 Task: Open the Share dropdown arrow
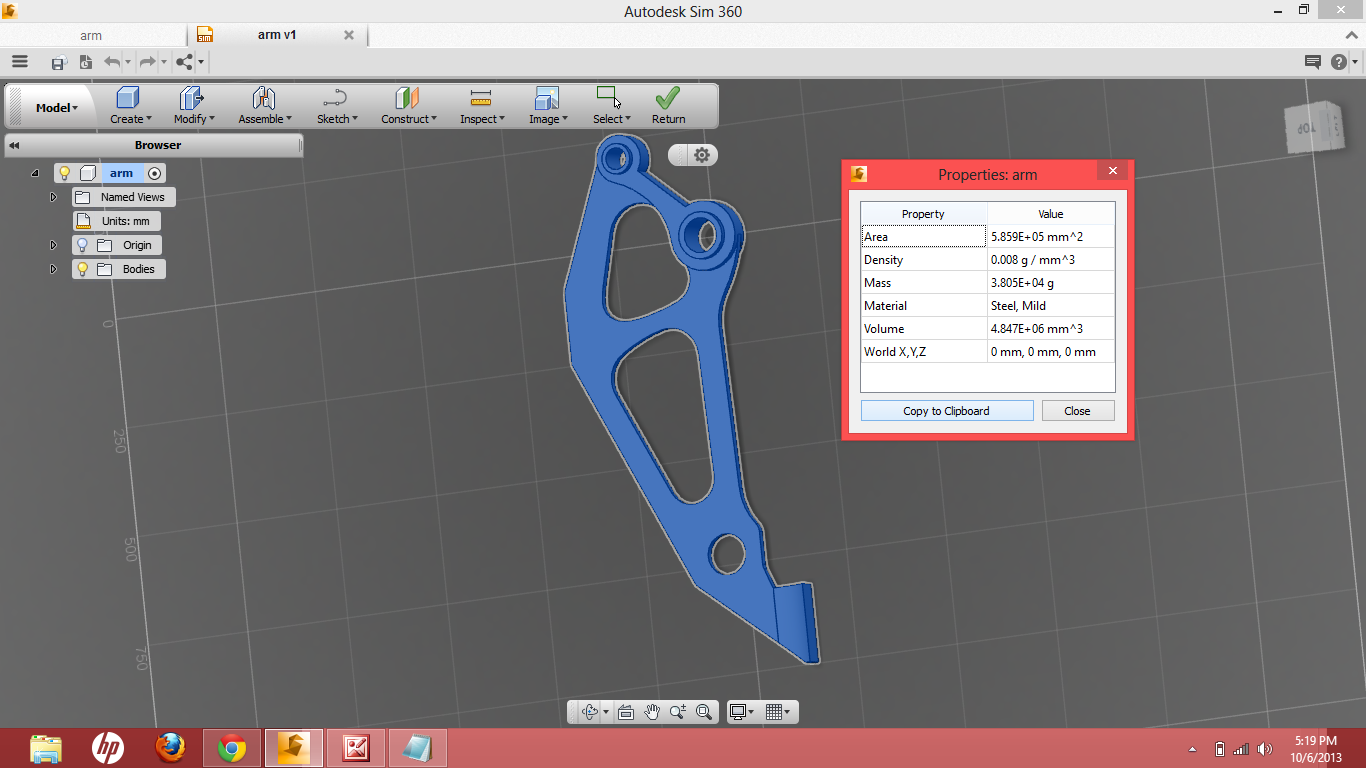pos(201,62)
